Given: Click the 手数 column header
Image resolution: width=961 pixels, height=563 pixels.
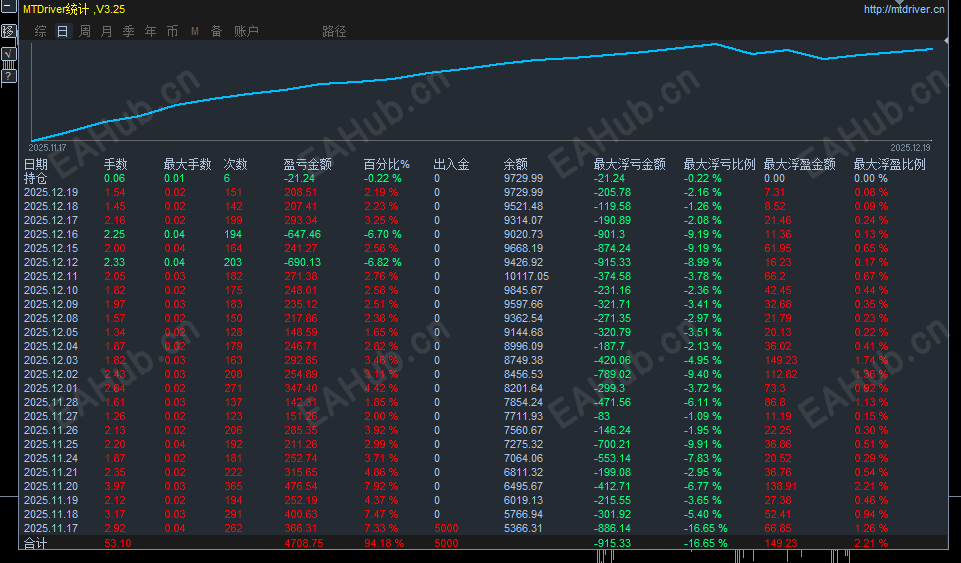Looking at the screenshot, I should click(115, 164).
